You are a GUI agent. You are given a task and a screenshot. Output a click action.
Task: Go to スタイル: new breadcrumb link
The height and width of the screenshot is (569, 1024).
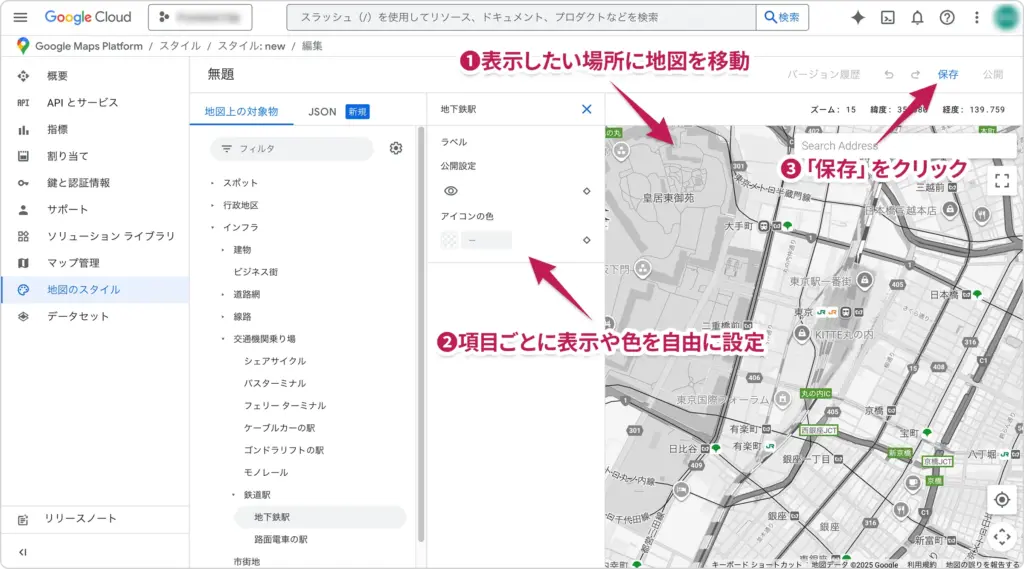tap(251, 46)
